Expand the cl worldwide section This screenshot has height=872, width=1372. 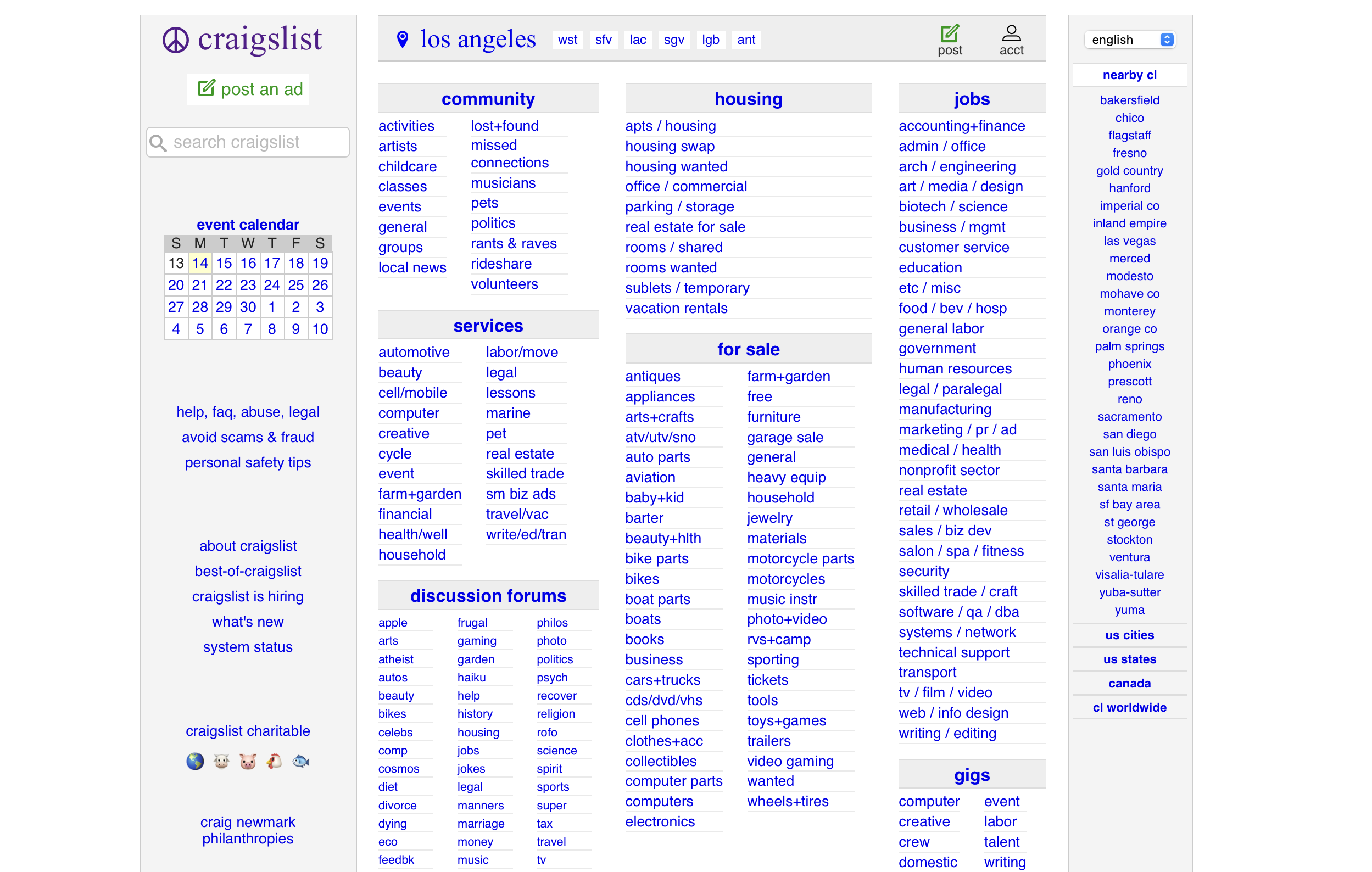1129,707
